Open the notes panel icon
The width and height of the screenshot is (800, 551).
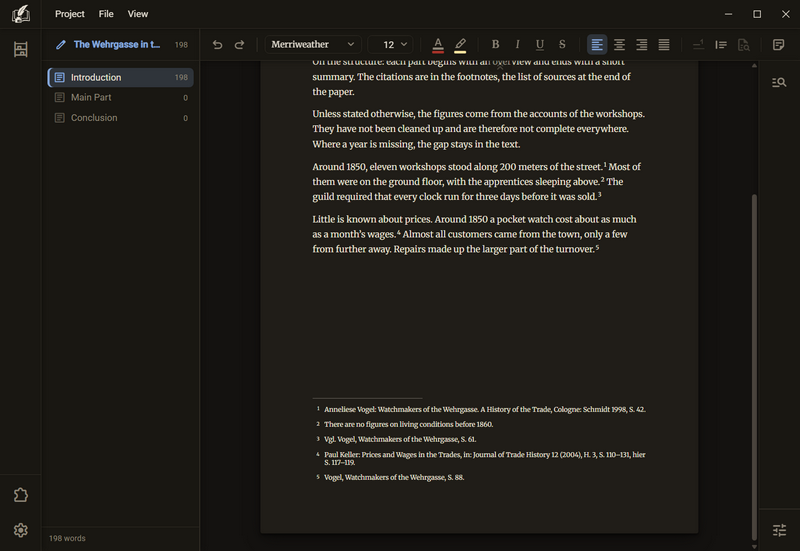[779, 44]
